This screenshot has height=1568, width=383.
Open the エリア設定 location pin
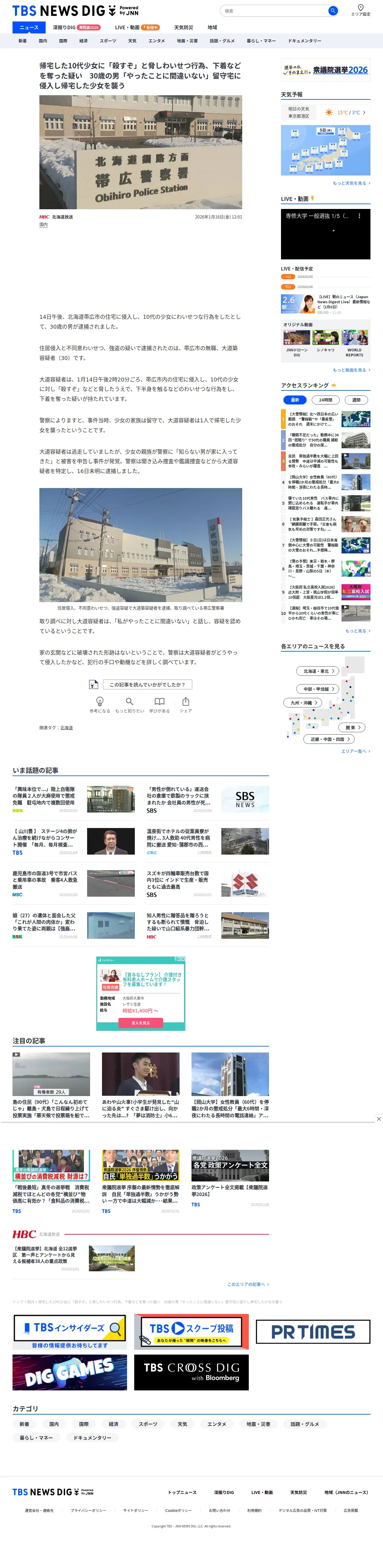click(x=361, y=10)
